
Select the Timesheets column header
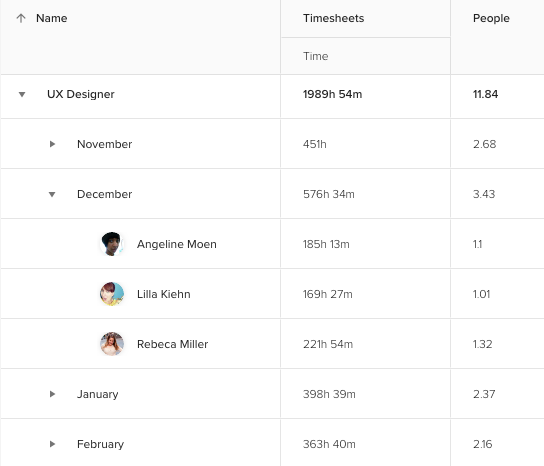point(333,18)
